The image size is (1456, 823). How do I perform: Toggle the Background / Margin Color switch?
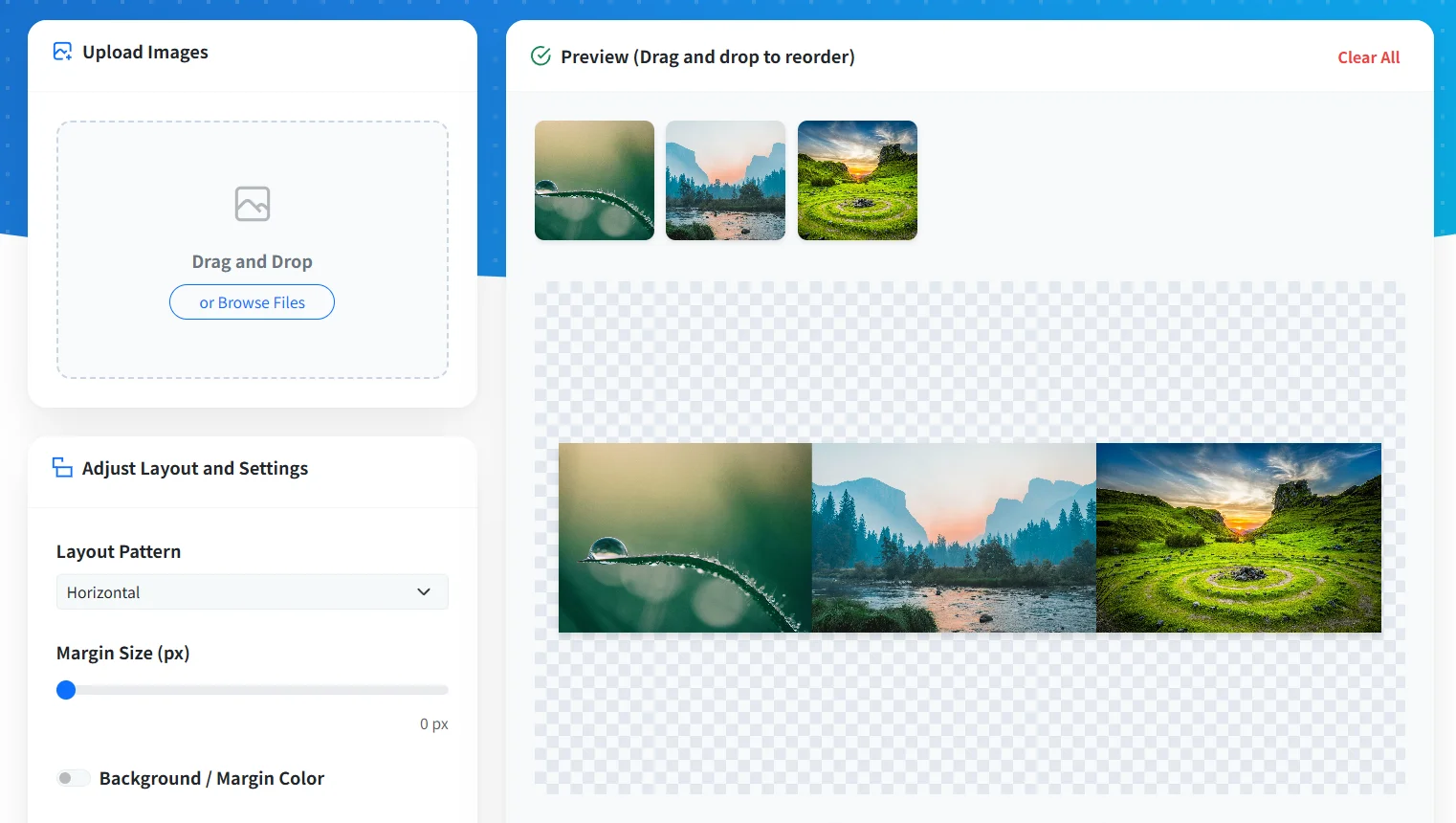(73, 778)
